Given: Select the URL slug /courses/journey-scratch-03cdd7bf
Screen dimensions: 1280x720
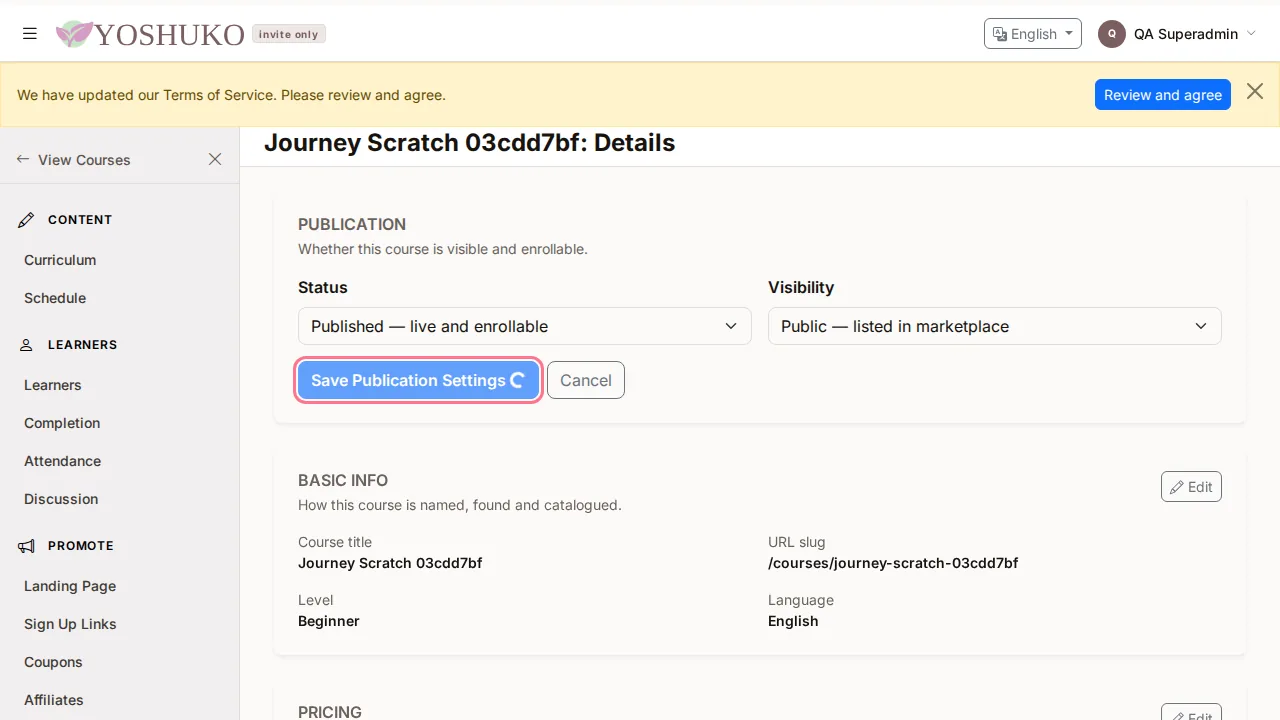Looking at the screenshot, I should 893,563.
